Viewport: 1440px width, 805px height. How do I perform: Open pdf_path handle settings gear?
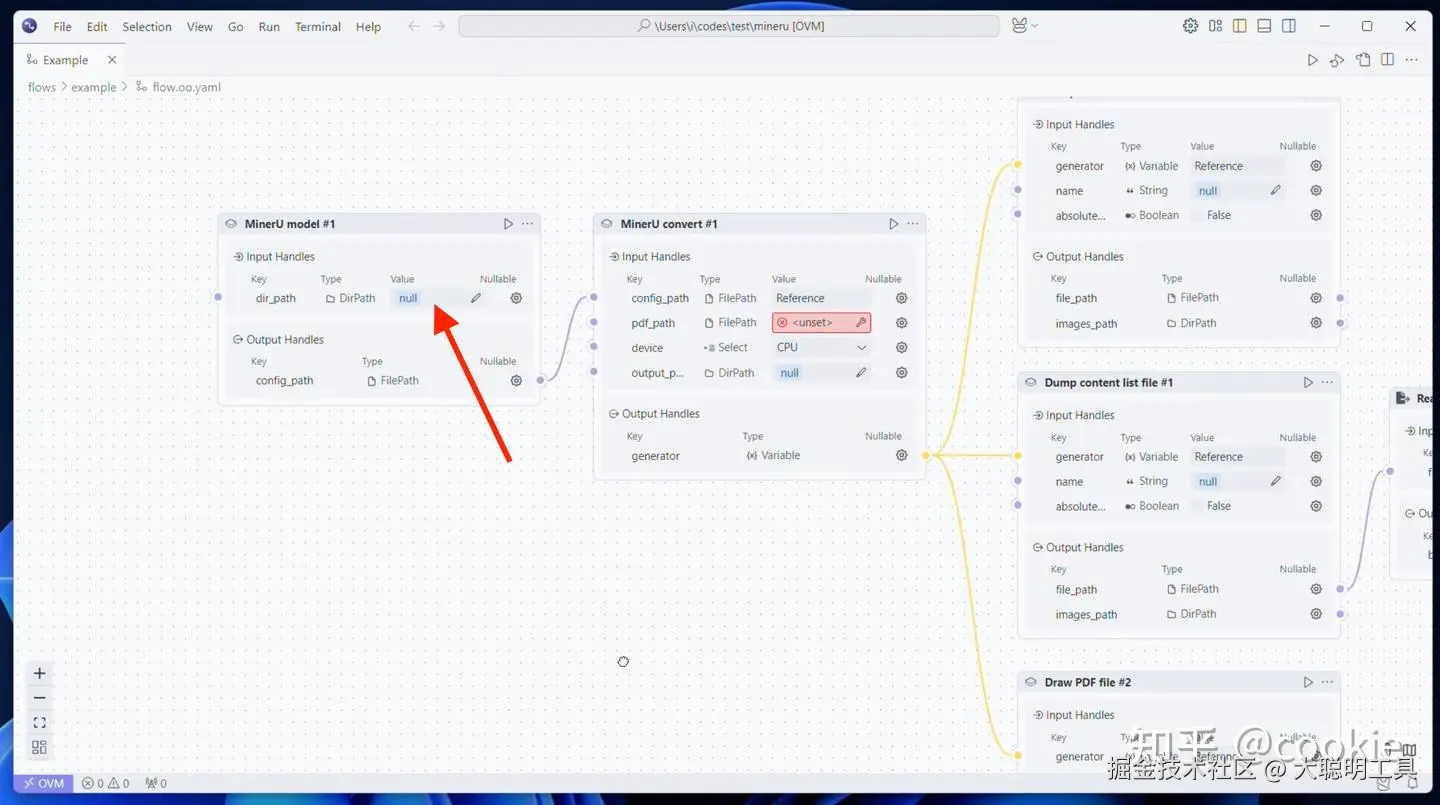coord(901,323)
